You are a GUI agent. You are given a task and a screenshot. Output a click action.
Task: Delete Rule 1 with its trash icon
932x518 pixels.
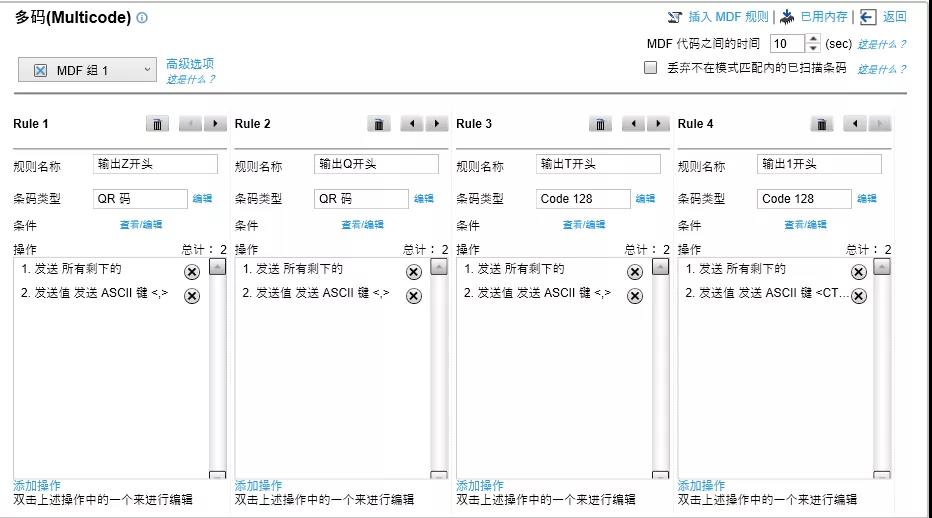(x=158, y=124)
